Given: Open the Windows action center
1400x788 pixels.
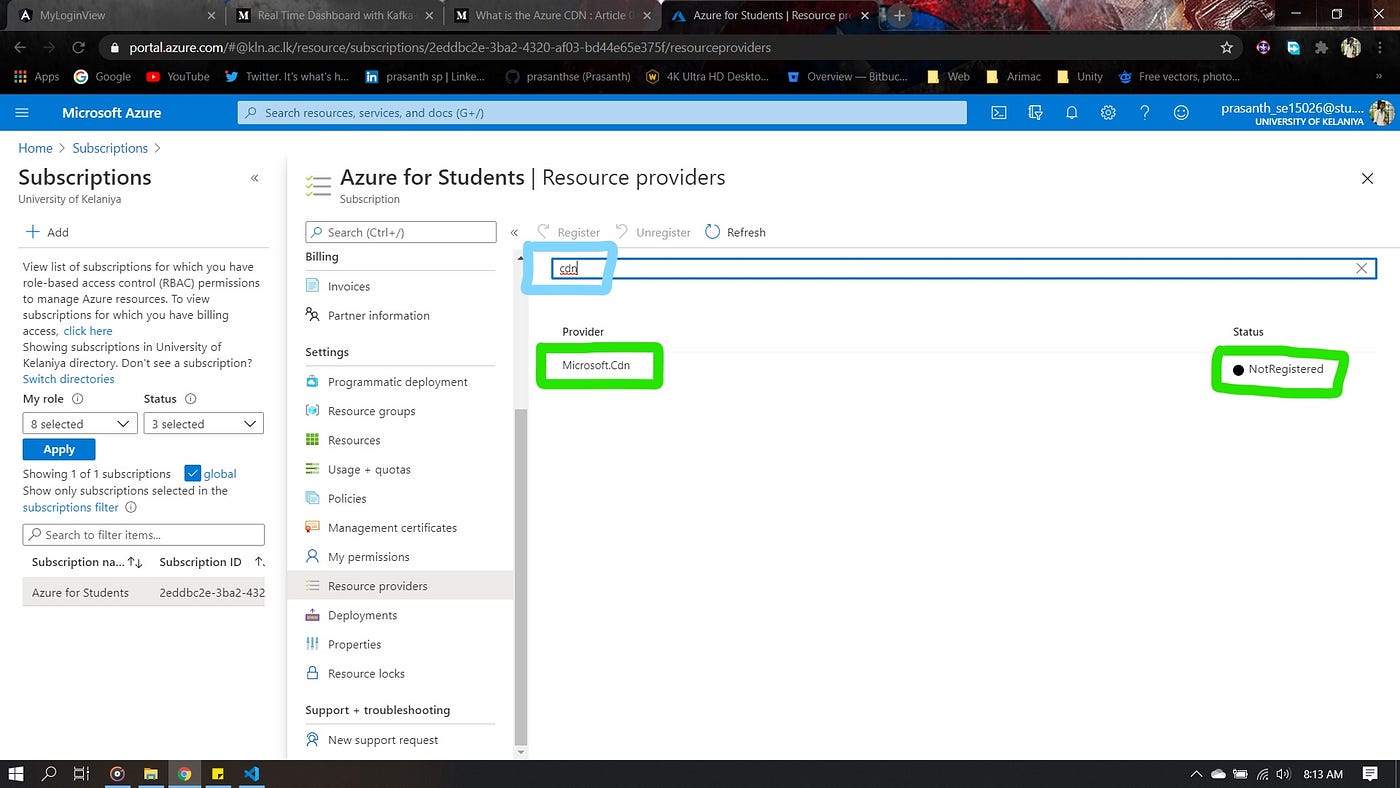Looking at the screenshot, I should click(x=1371, y=774).
